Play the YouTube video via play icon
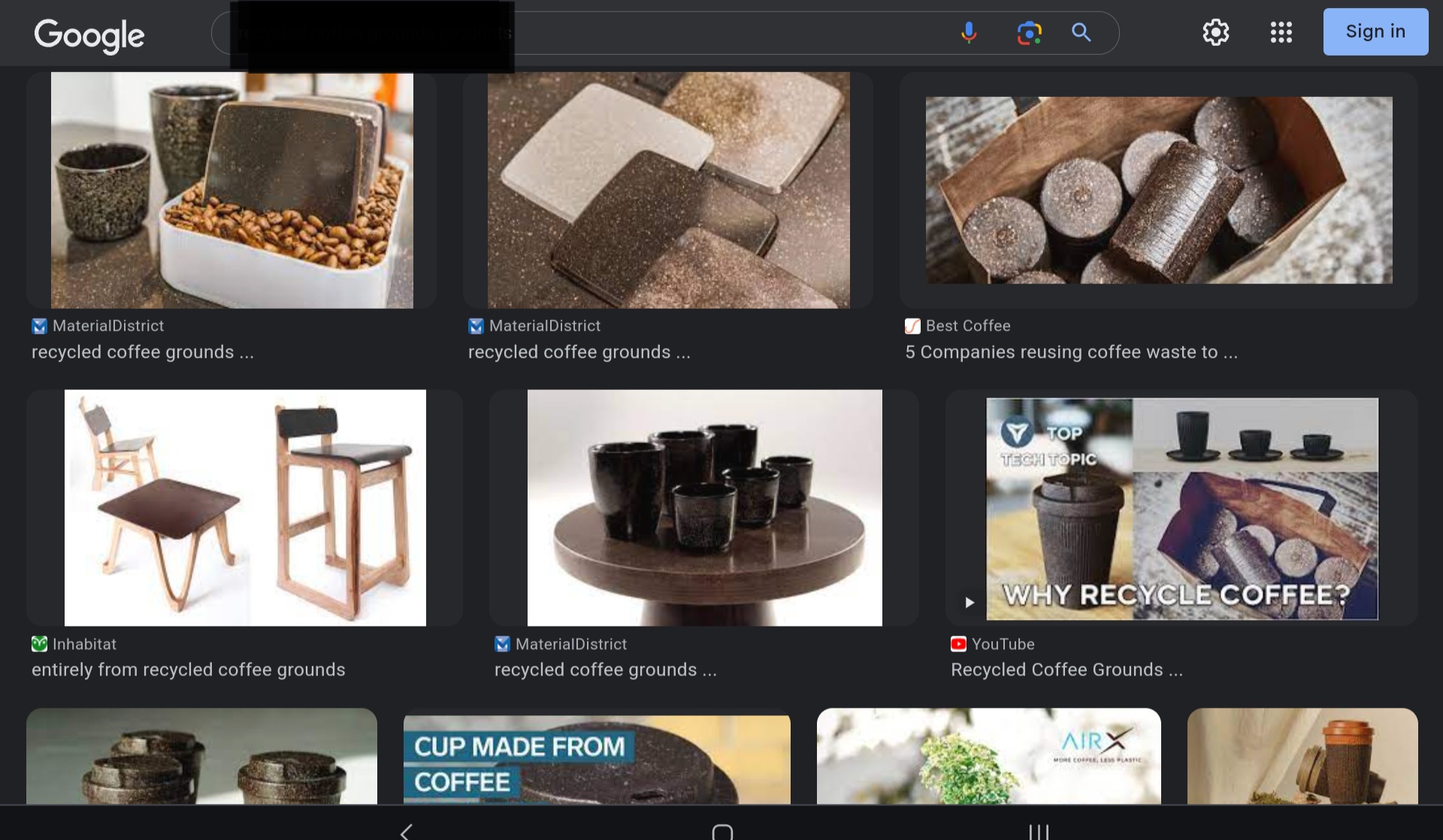Viewport: 1443px width, 840px height. tap(970, 603)
